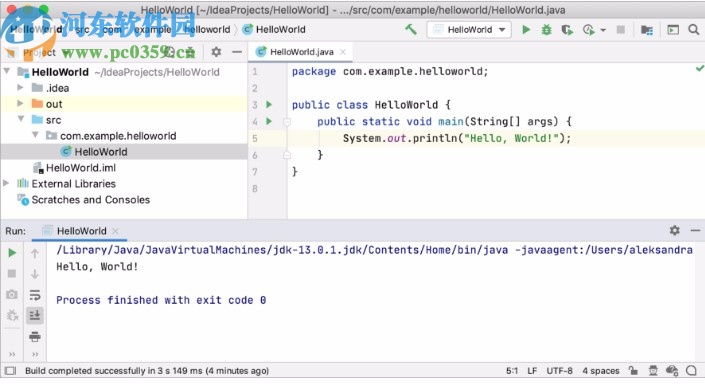Click the System.out.println code line
The height and width of the screenshot is (384, 705).
456,138
